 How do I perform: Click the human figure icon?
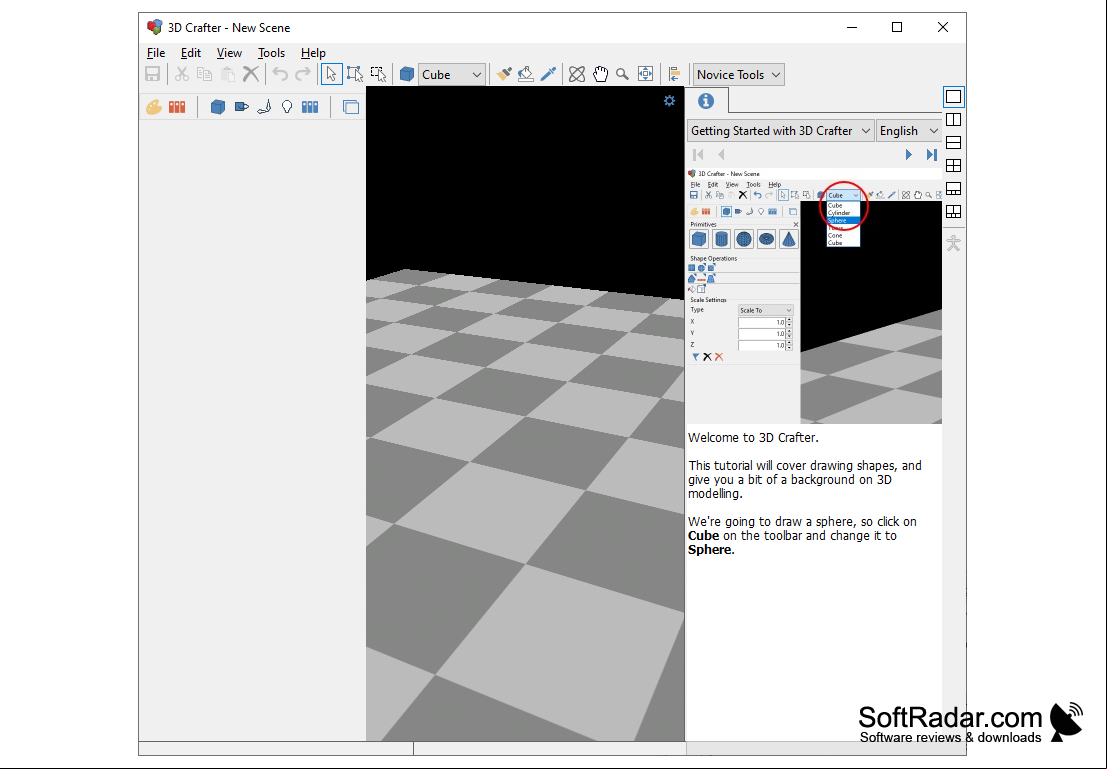(x=953, y=243)
